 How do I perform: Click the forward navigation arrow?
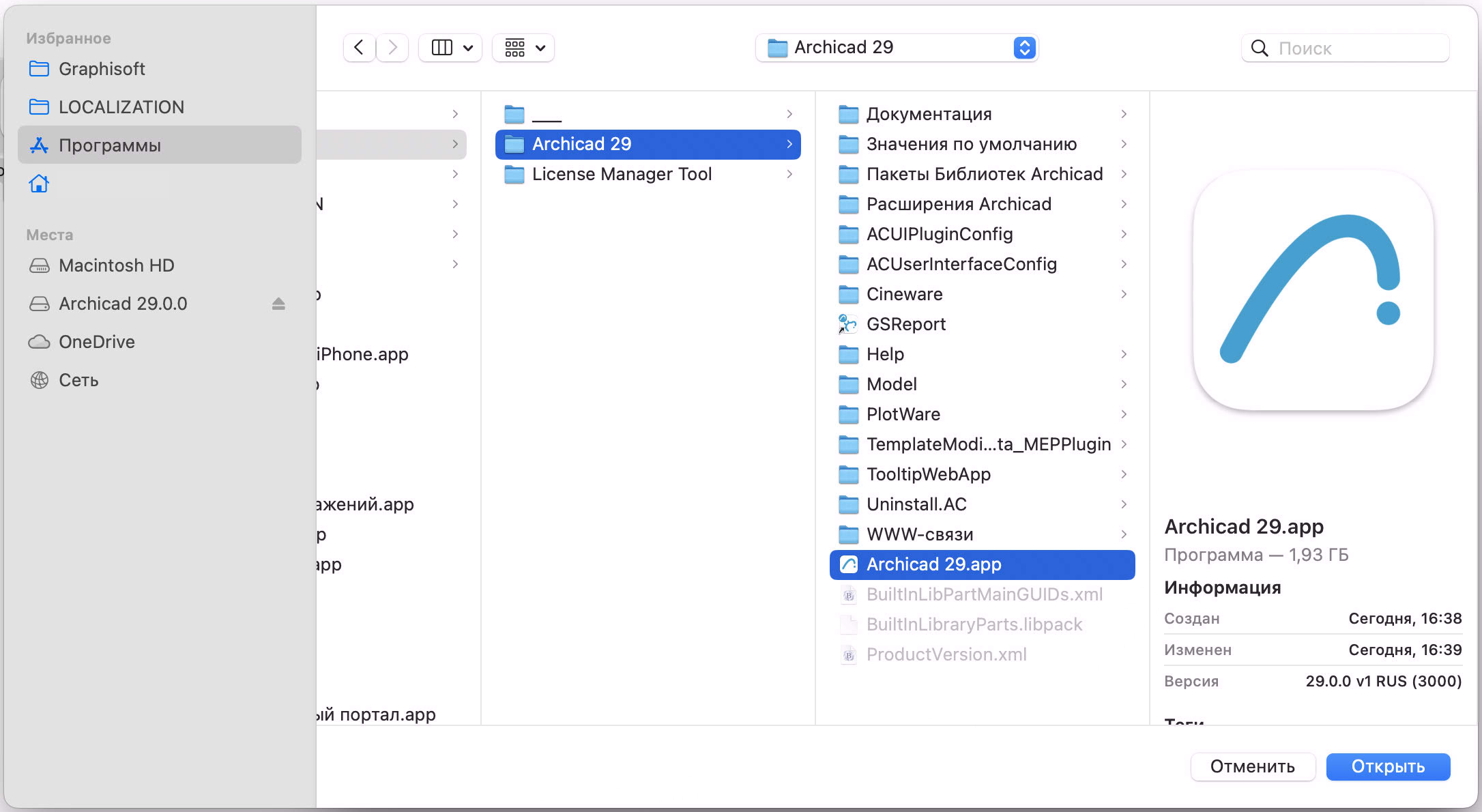point(392,48)
